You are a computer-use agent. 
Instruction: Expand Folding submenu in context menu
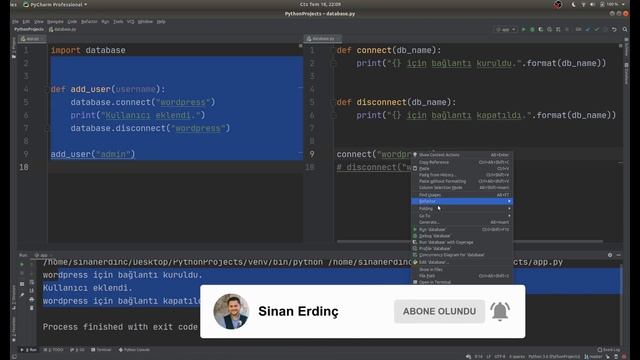[462, 209]
